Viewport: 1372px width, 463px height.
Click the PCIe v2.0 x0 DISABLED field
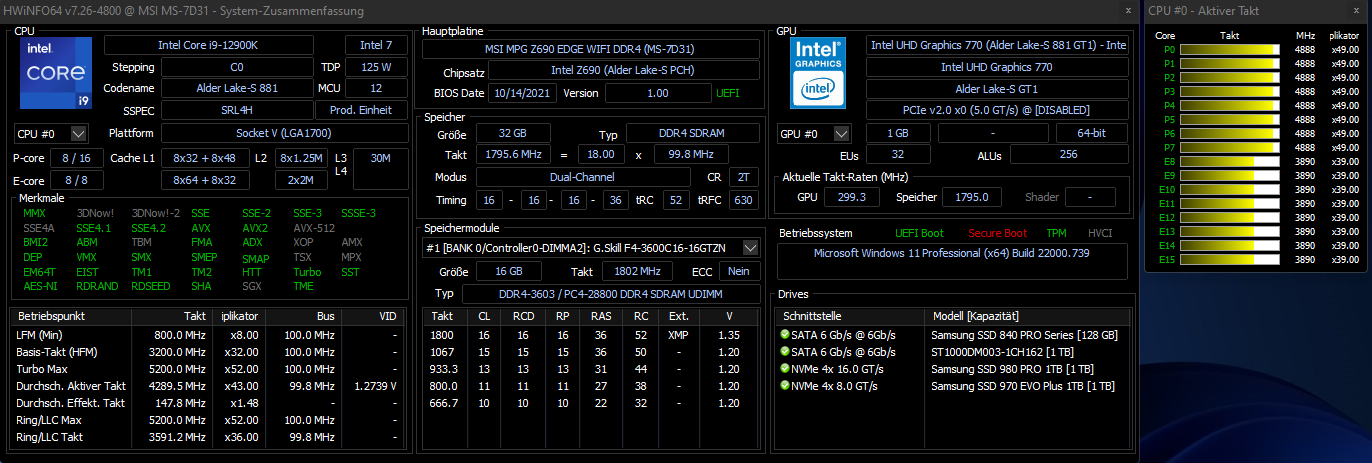[998, 110]
